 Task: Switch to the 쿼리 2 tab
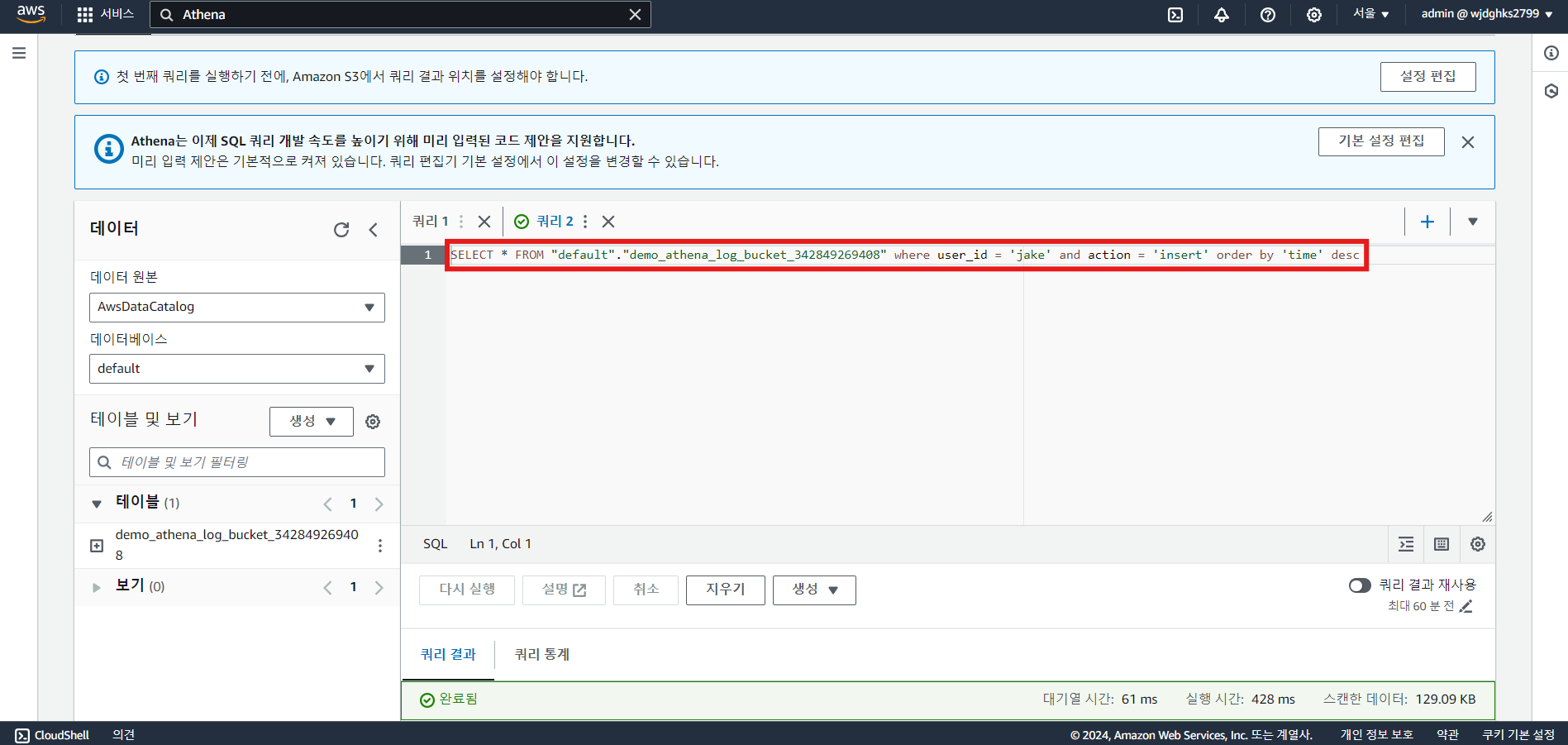pyautogui.click(x=555, y=222)
